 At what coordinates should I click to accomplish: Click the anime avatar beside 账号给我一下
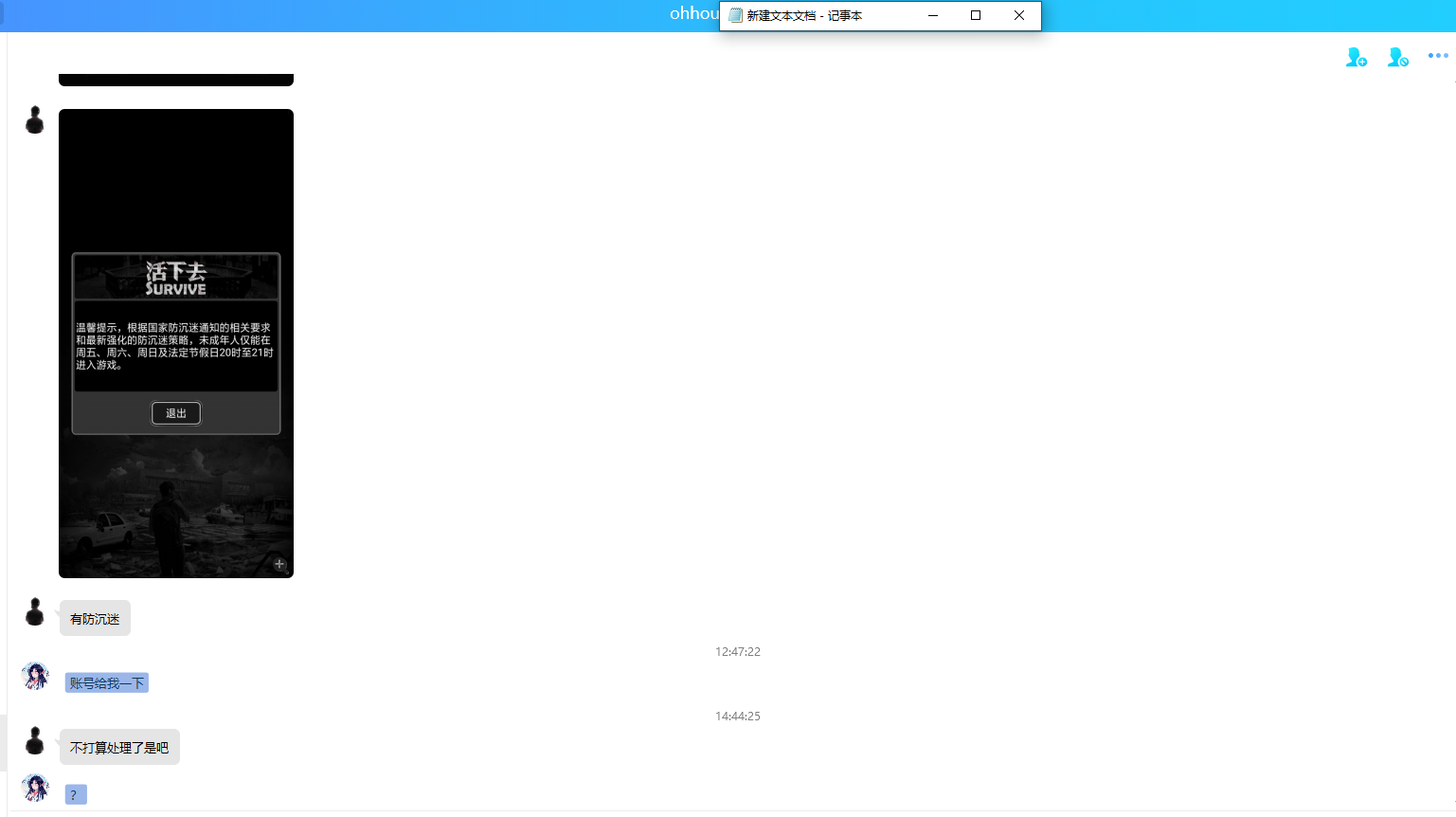tap(35, 677)
